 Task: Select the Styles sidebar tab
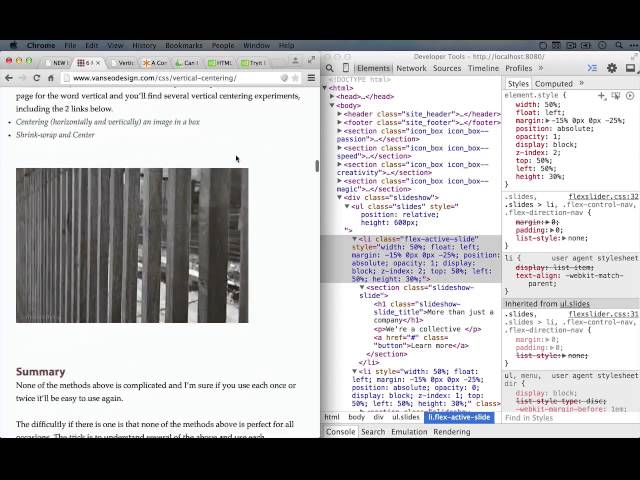pos(518,84)
